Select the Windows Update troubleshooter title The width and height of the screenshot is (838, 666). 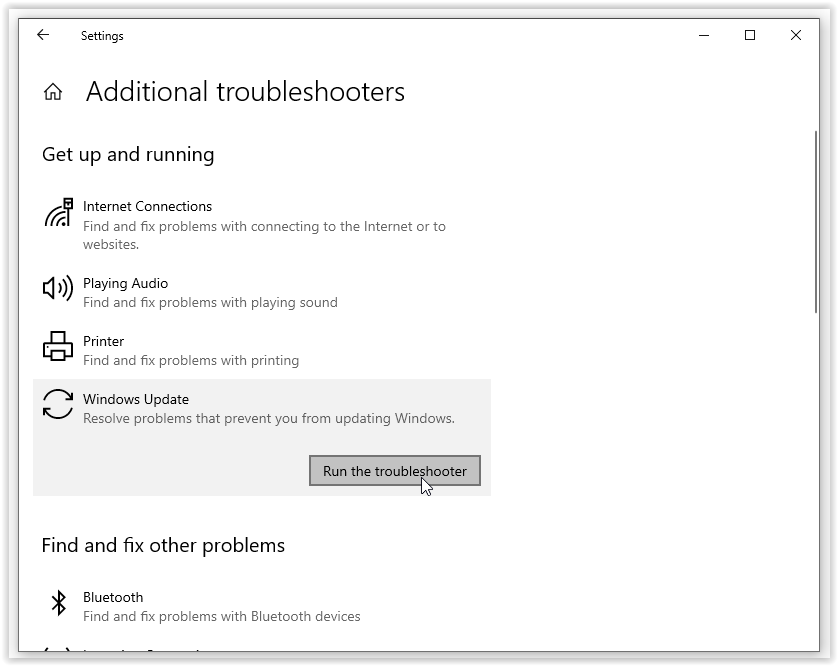point(136,399)
